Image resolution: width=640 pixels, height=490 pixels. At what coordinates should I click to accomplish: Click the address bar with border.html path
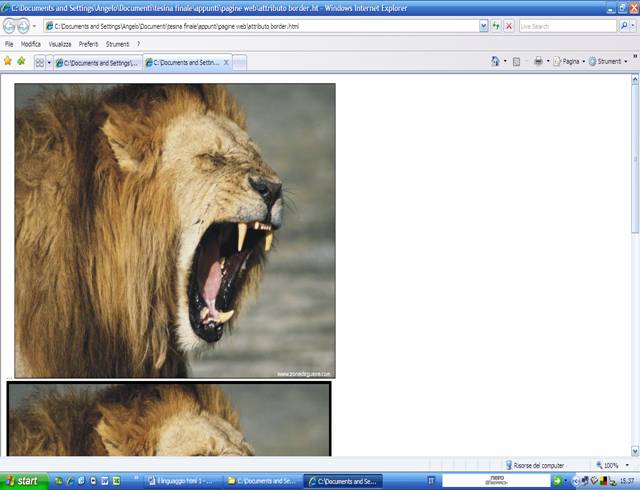[262, 26]
